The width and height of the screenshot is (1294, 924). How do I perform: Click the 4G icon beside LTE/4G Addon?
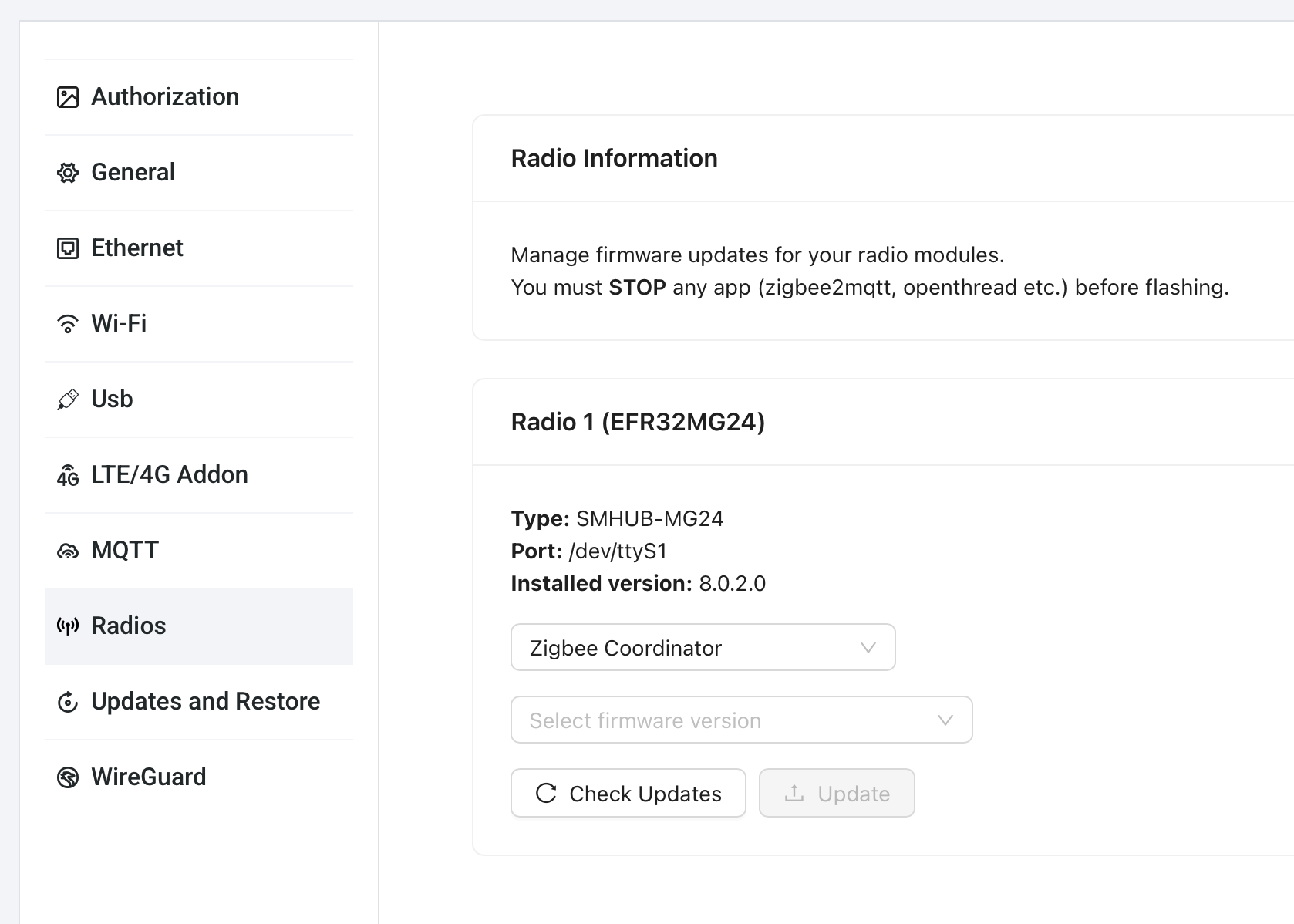68,475
